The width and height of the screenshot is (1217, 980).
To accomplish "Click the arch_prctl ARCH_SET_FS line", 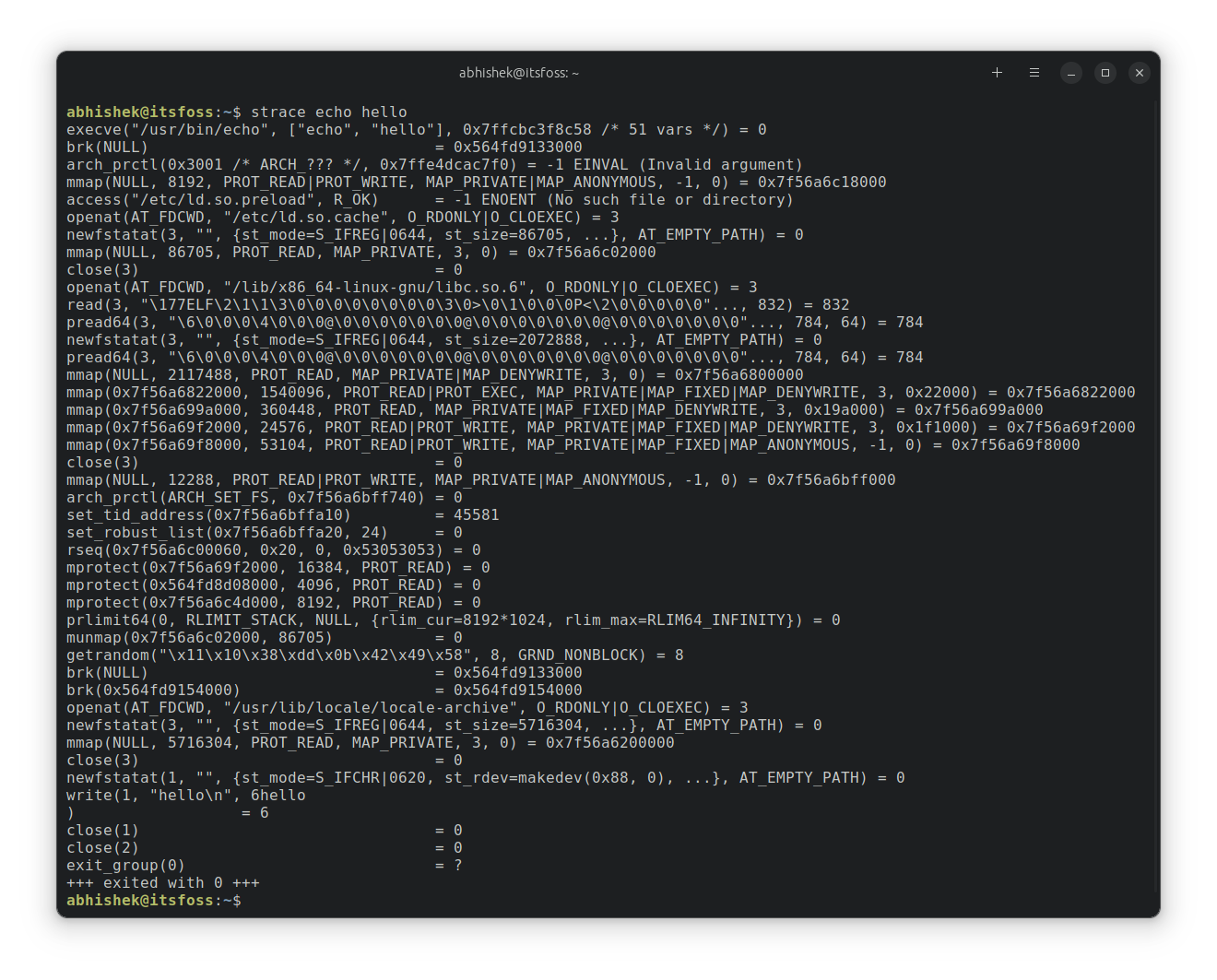I will (265, 498).
